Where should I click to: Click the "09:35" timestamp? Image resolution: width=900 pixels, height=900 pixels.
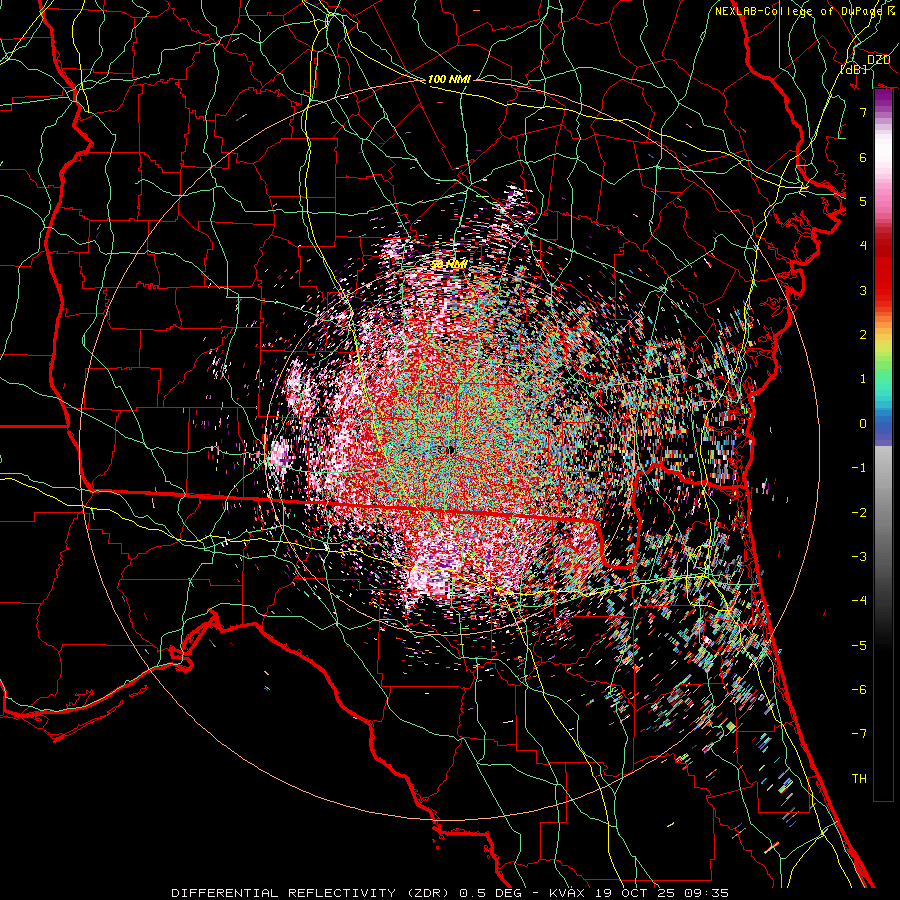[709, 893]
